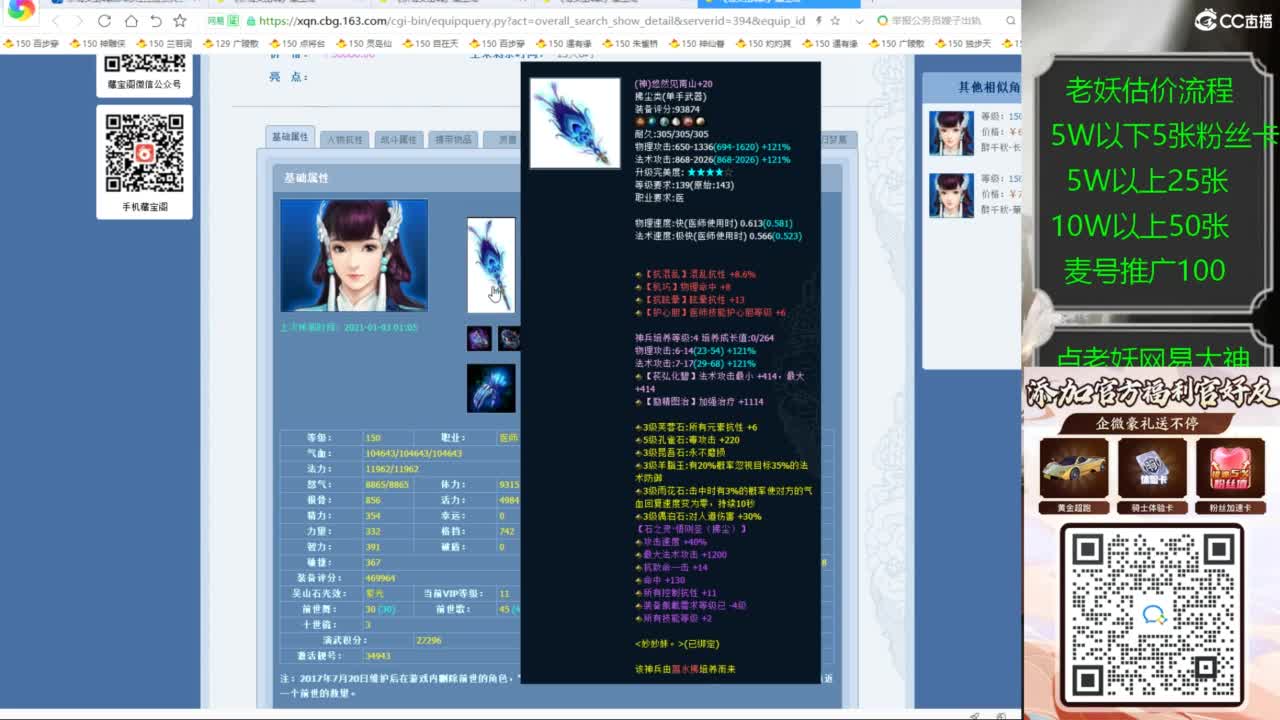Image resolution: width=1280 pixels, height=720 pixels.
Task: Open the bookmark '150 点将台'
Action: 297,44
